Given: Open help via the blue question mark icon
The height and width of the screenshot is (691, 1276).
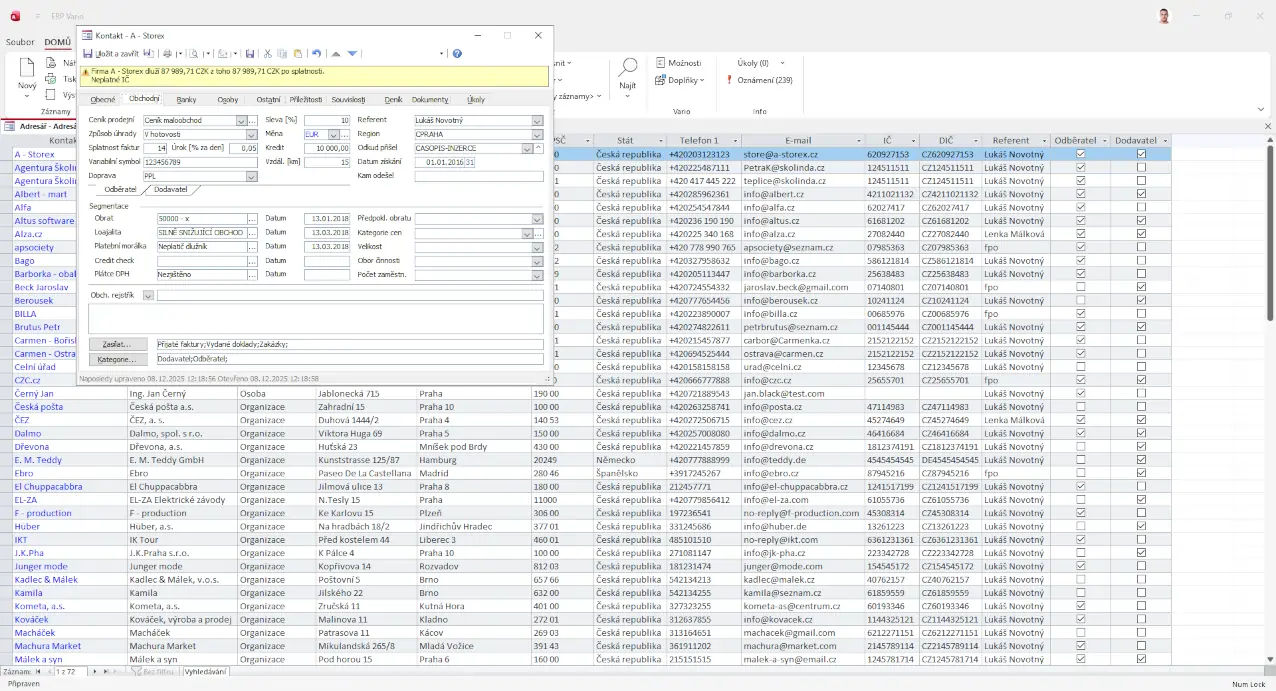Looking at the screenshot, I should (457, 53).
